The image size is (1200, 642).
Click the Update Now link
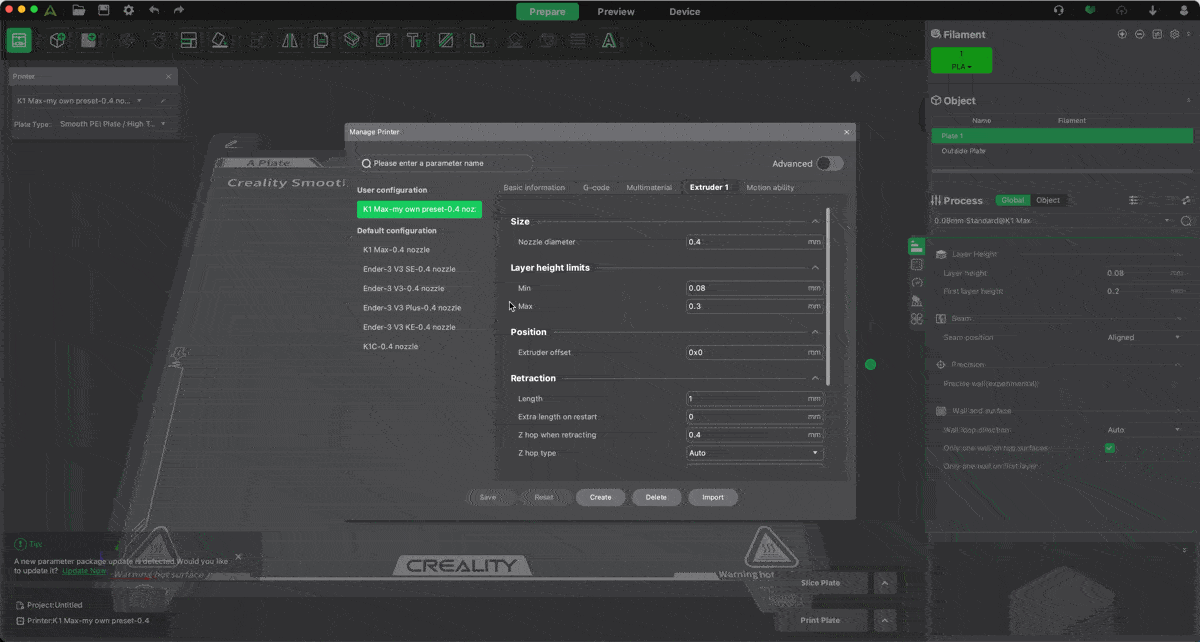coord(84,570)
